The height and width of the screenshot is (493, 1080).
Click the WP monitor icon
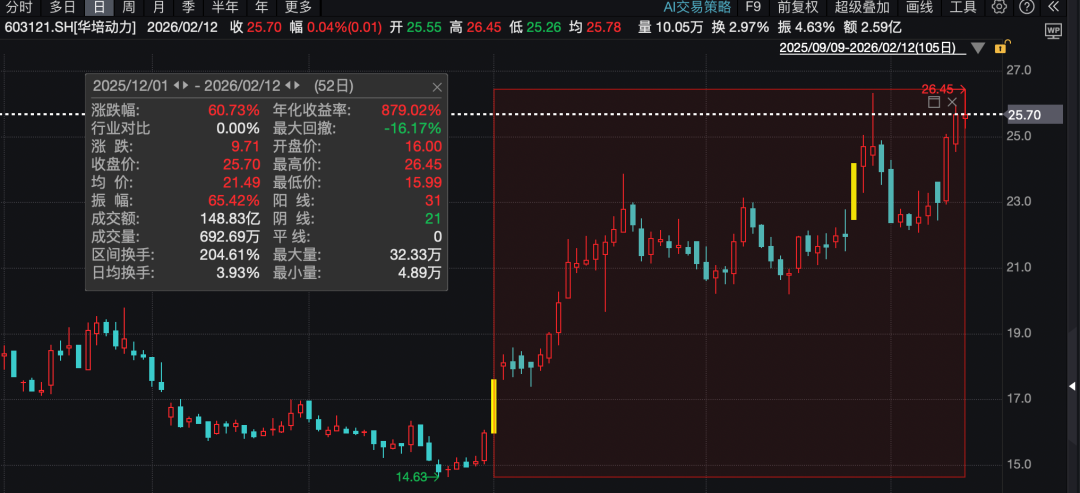[x=1052, y=30]
